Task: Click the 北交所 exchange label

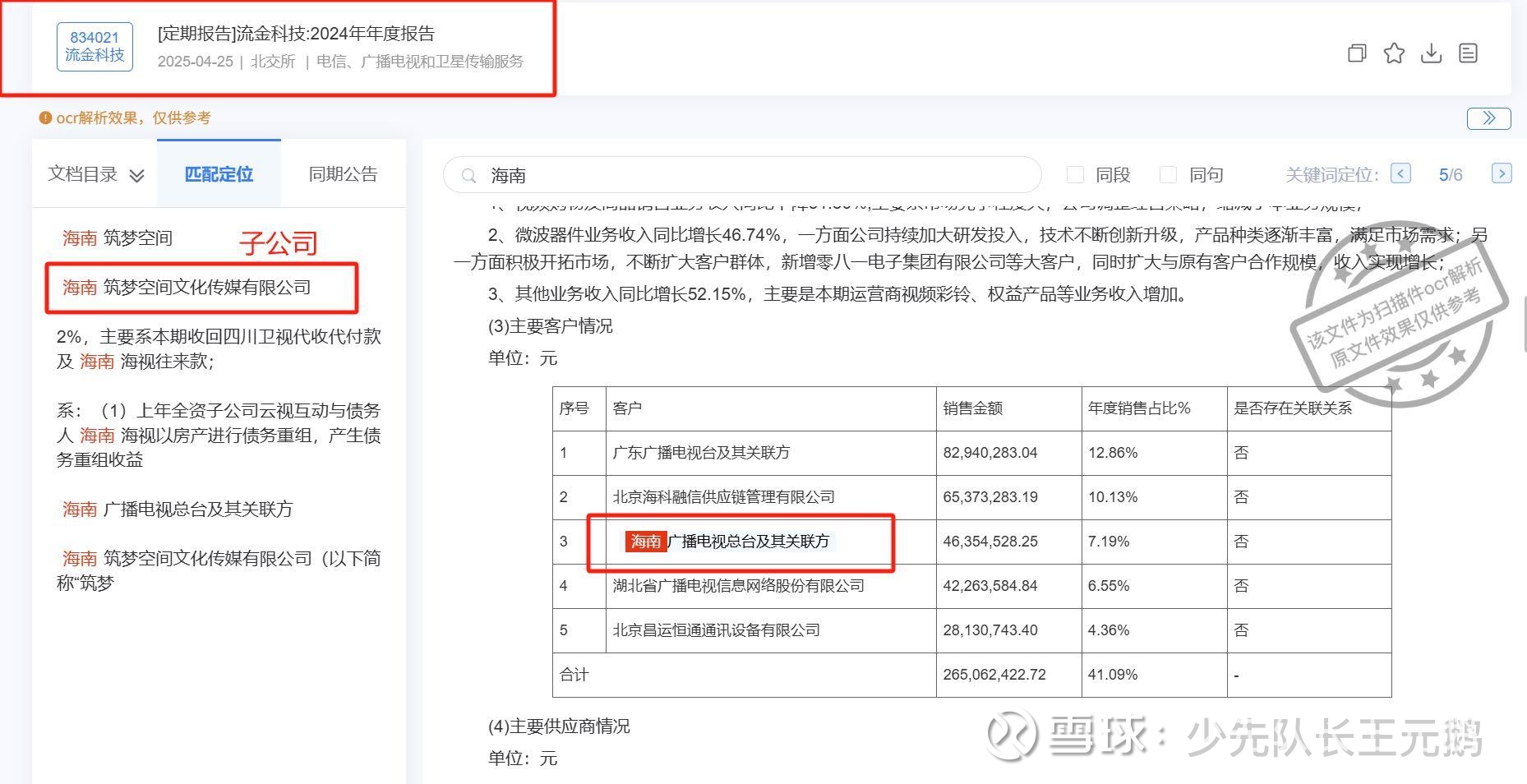Action: click(x=273, y=62)
